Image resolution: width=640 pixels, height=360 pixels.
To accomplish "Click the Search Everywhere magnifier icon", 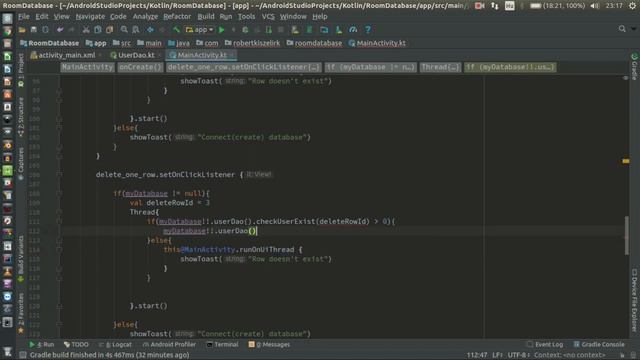I will pyautogui.click(x=622, y=29).
